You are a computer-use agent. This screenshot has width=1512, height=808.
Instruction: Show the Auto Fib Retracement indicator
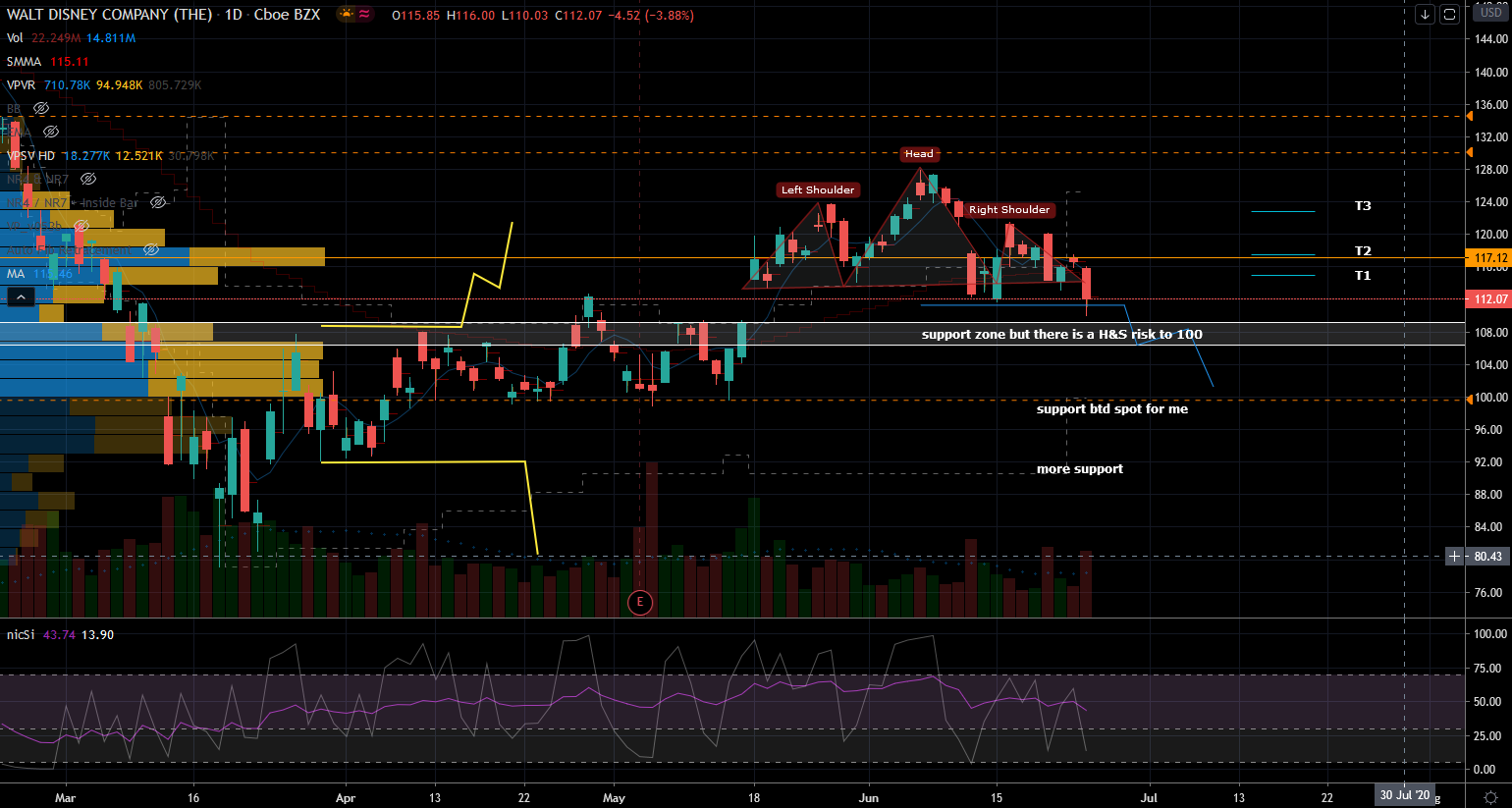click(151, 249)
